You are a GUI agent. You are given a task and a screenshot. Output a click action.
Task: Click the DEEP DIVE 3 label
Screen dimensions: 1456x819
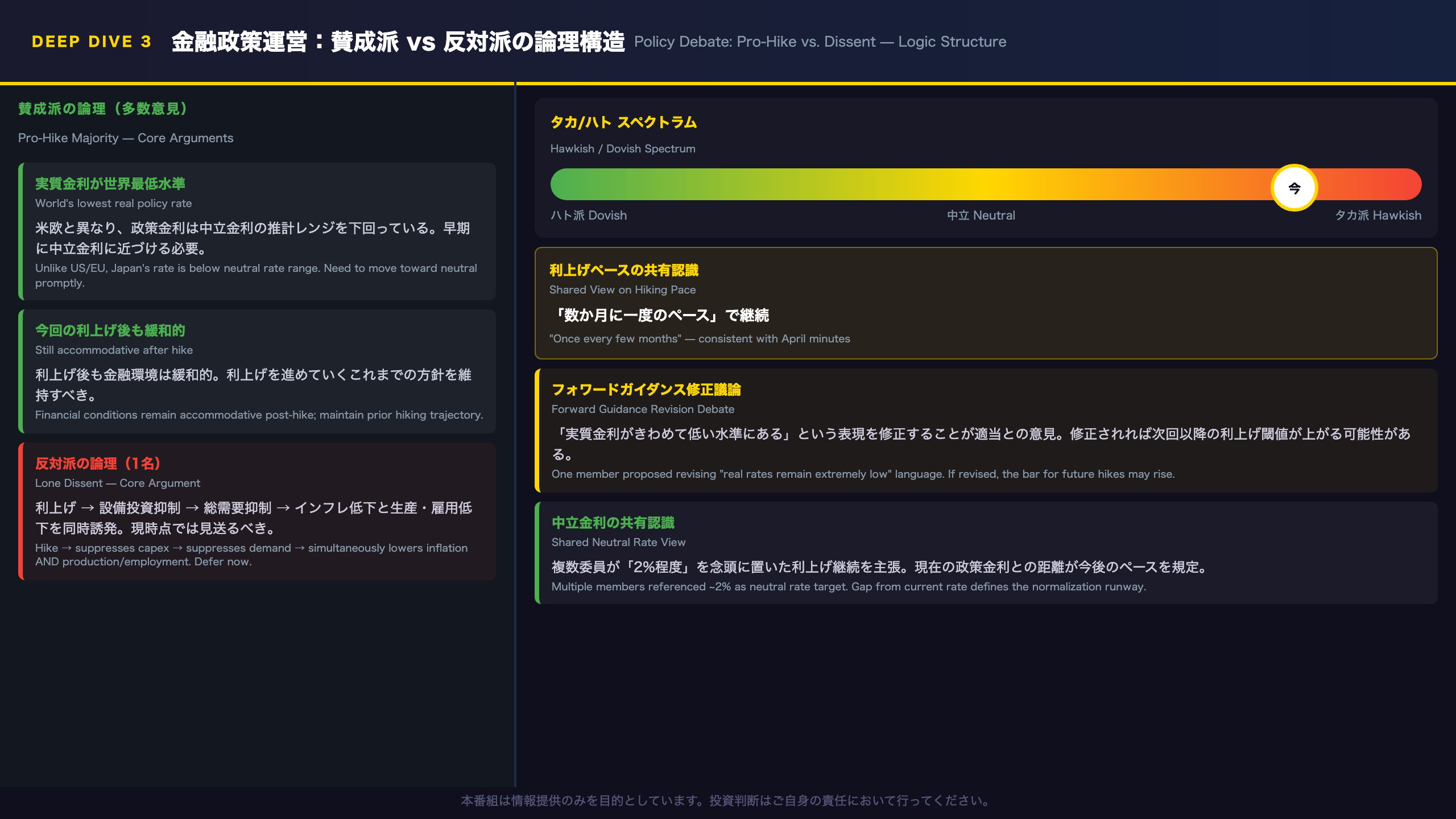pyautogui.click(x=92, y=42)
